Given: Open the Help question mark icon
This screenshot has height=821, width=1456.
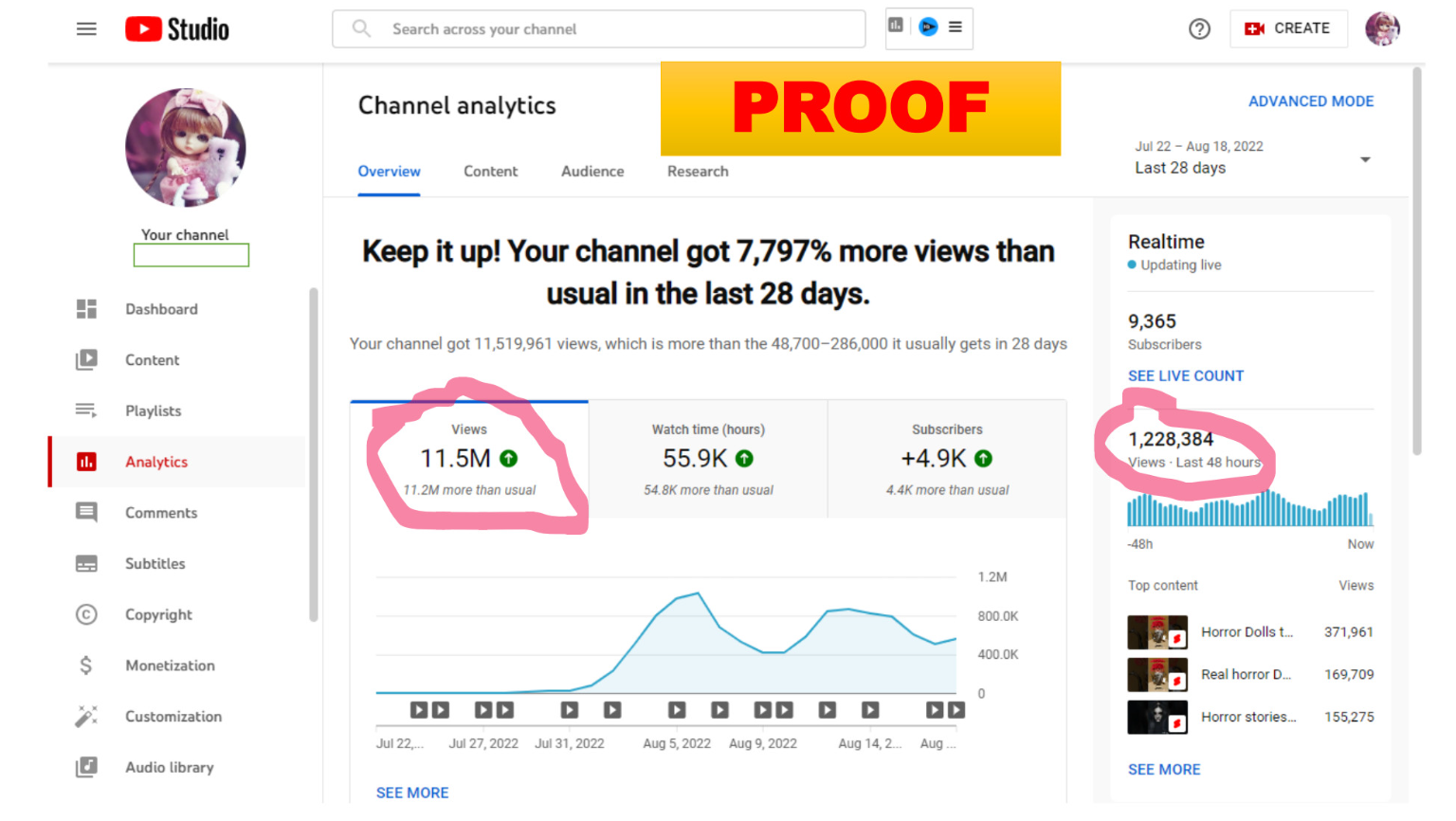Looking at the screenshot, I should point(1199,29).
